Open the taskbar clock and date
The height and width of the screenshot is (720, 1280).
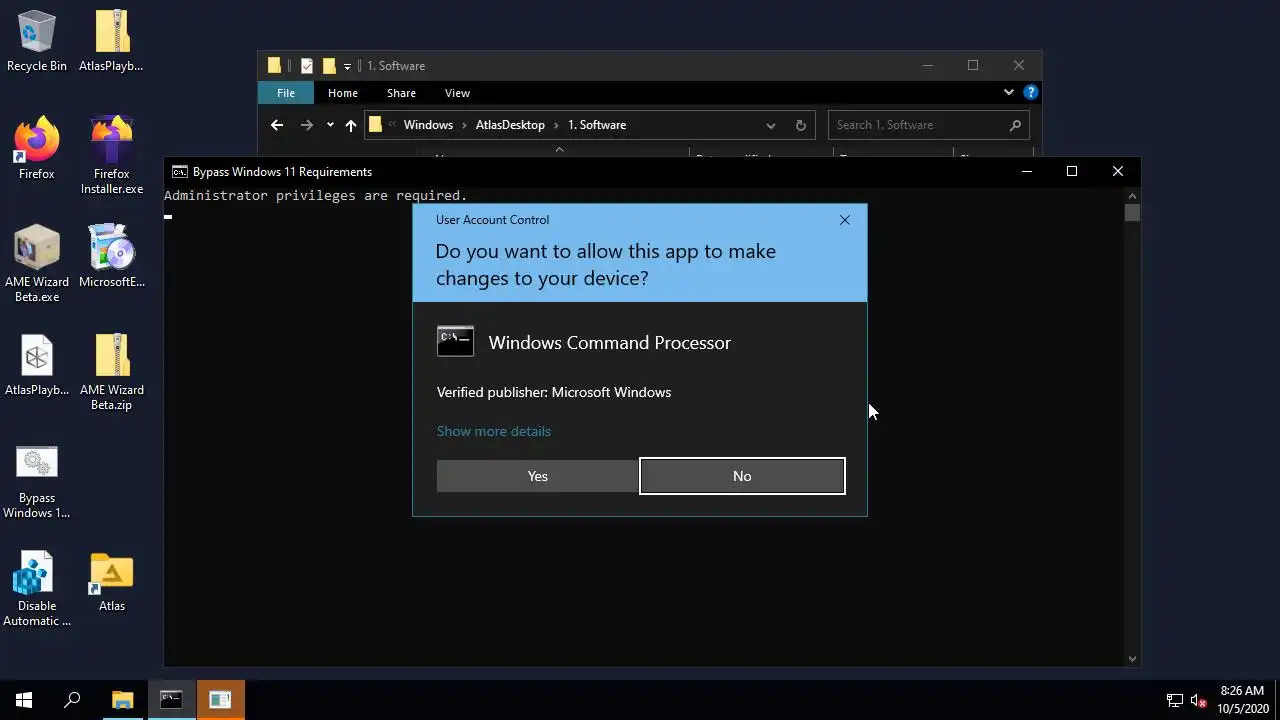click(1242, 700)
